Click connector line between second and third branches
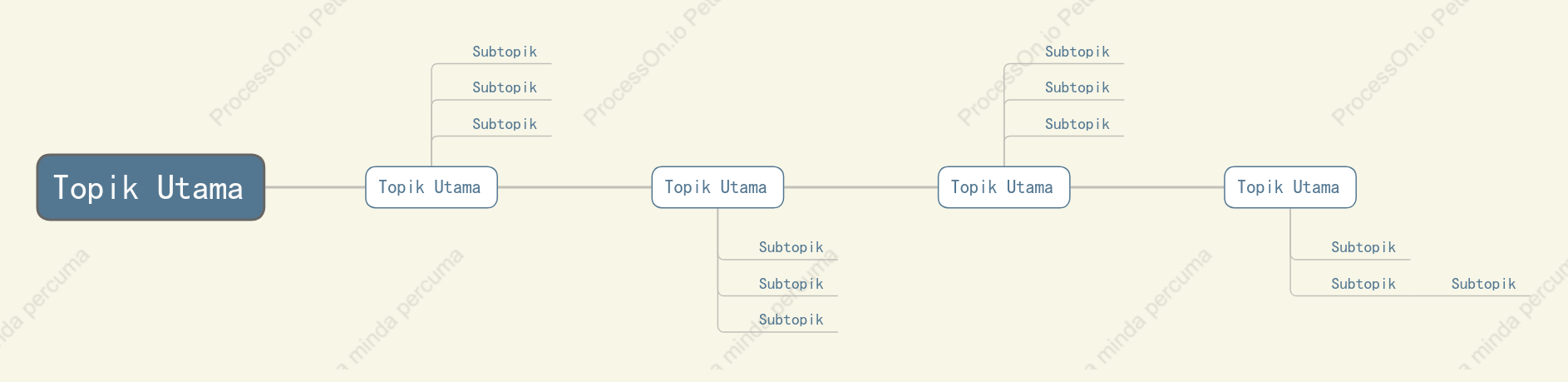This screenshot has height=382, width=1568. [860, 187]
